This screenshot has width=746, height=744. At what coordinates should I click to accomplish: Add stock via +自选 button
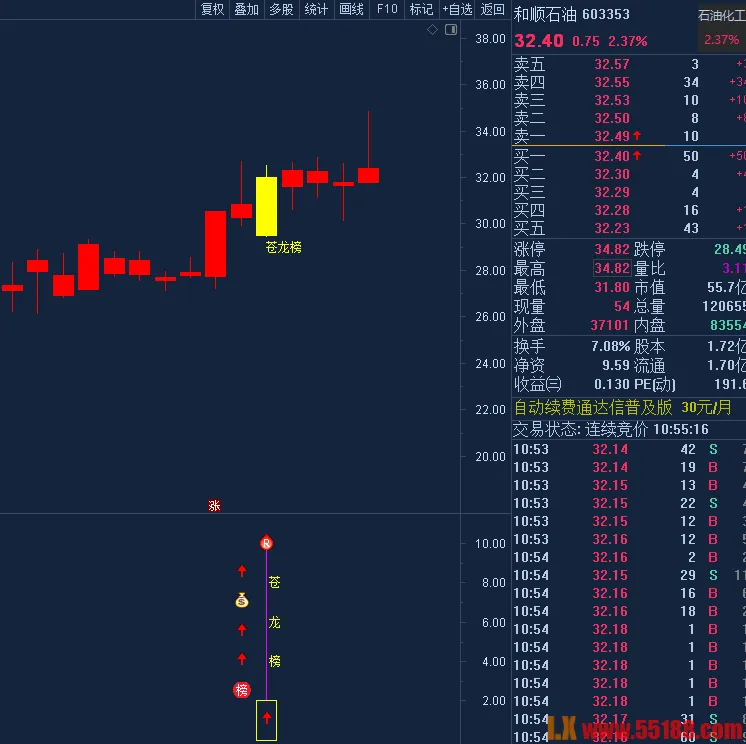click(457, 10)
